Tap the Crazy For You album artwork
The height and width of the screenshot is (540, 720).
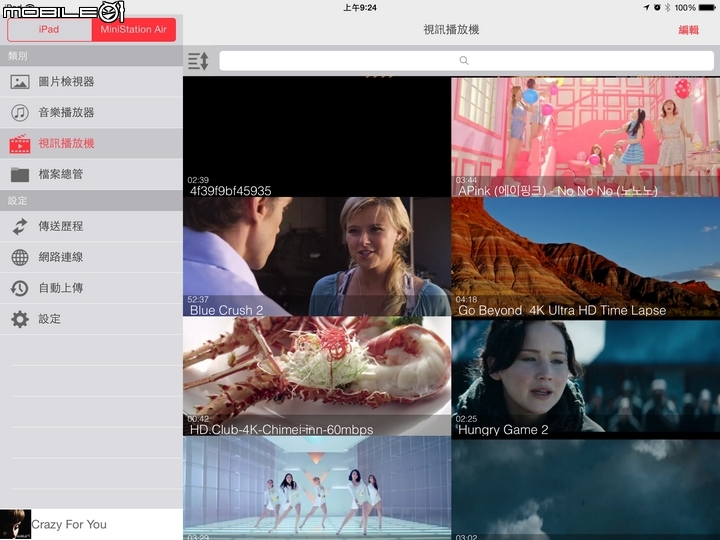(16, 524)
